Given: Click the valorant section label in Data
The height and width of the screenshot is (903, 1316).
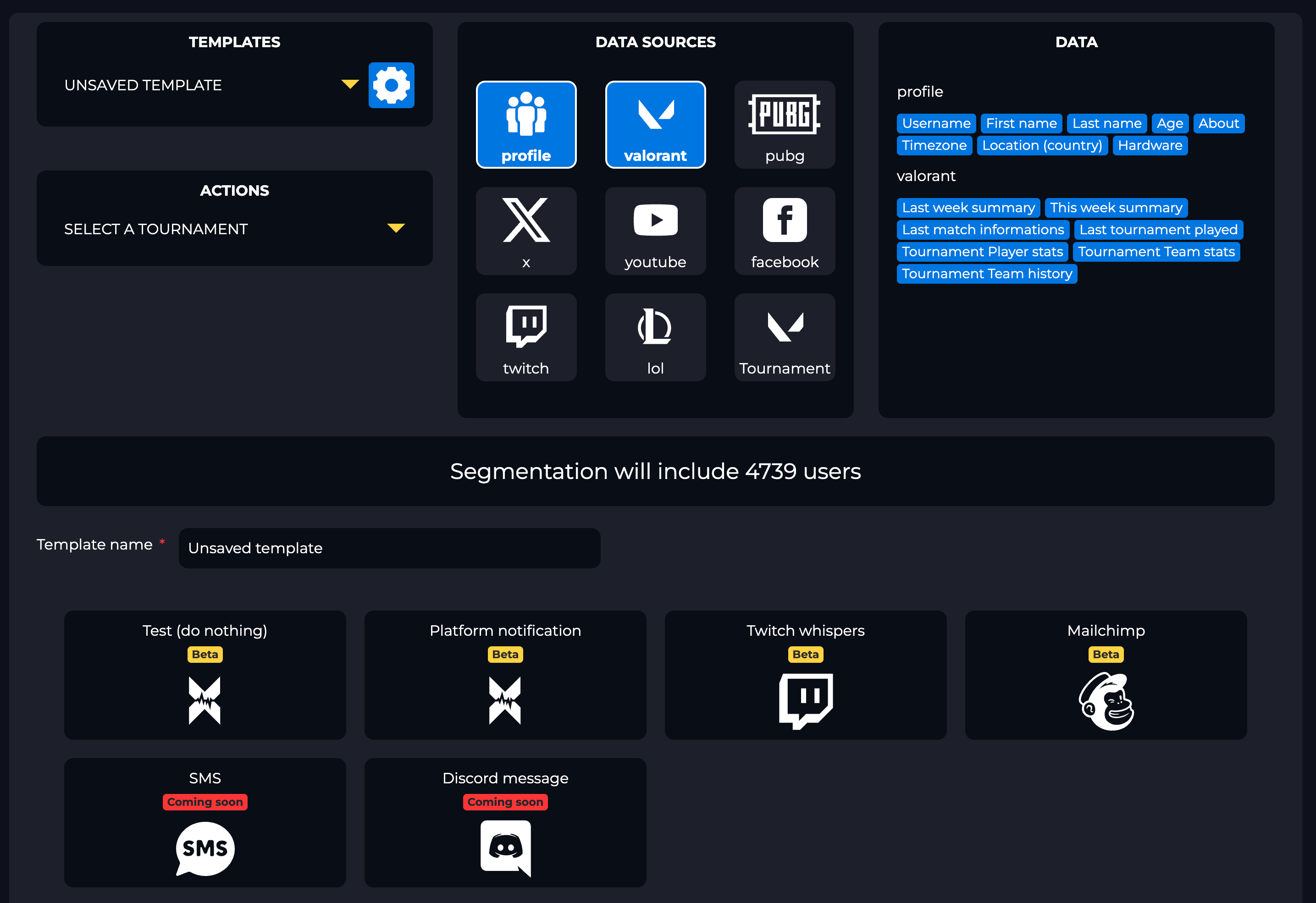Looking at the screenshot, I should [926, 176].
